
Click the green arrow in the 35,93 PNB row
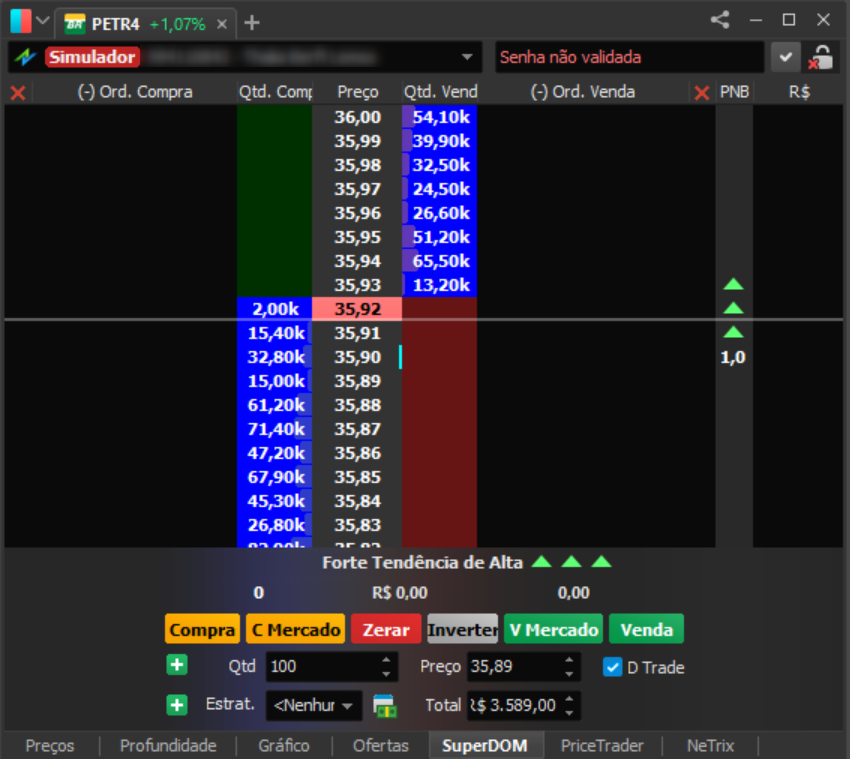tap(733, 284)
